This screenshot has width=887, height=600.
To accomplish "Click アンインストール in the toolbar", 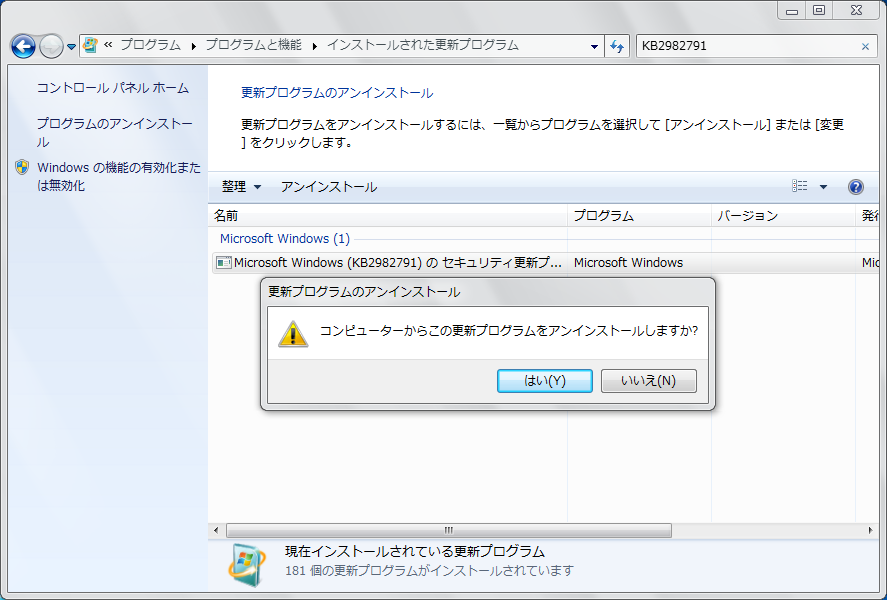I will [x=329, y=187].
